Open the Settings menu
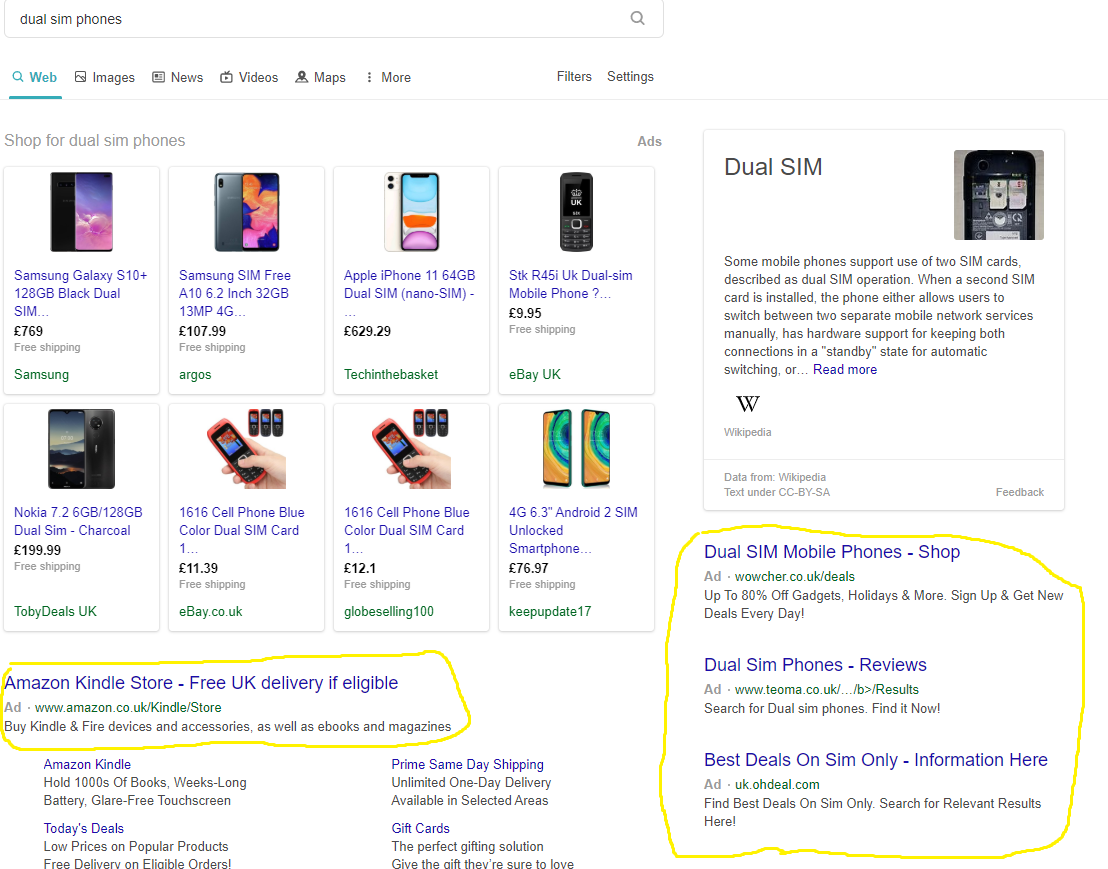This screenshot has width=1108, height=869. pyautogui.click(x=630, y=76)
